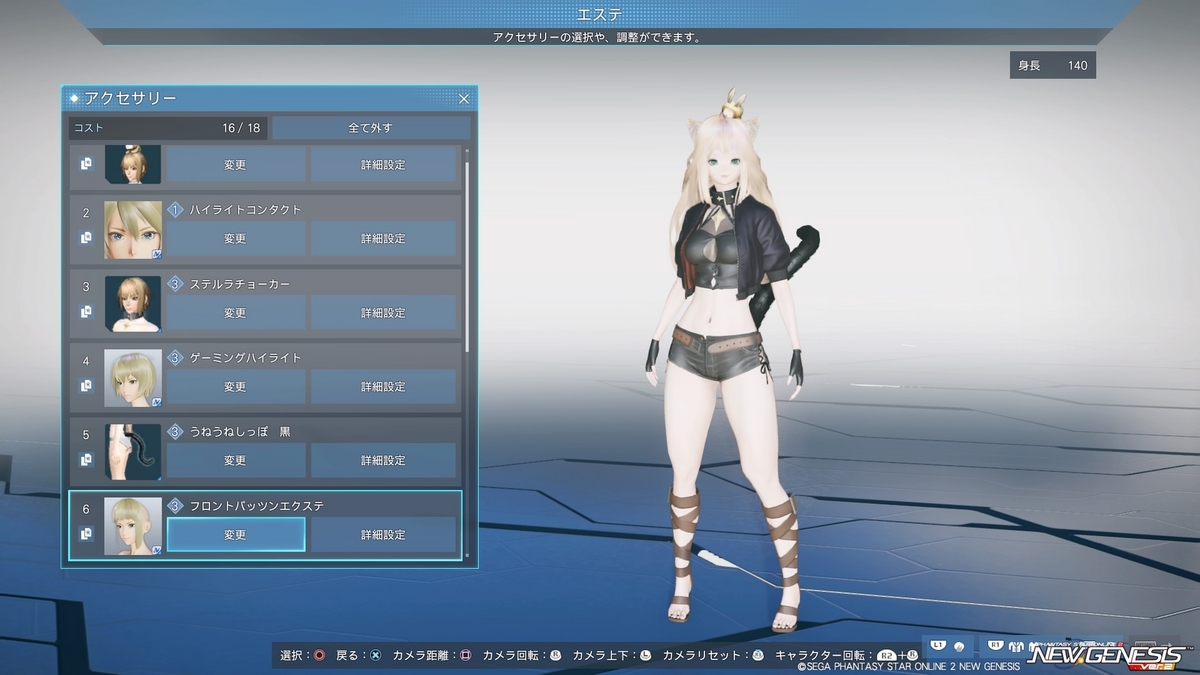Screen dimensions: 1200x675
Task: Click the カメラリセット button hint
Action: tap(758, 656)
